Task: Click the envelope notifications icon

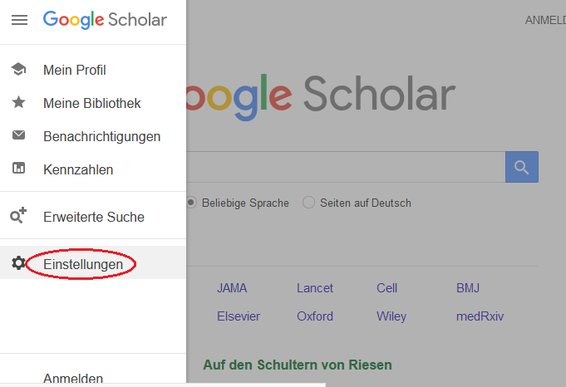Action: point(18,135)
